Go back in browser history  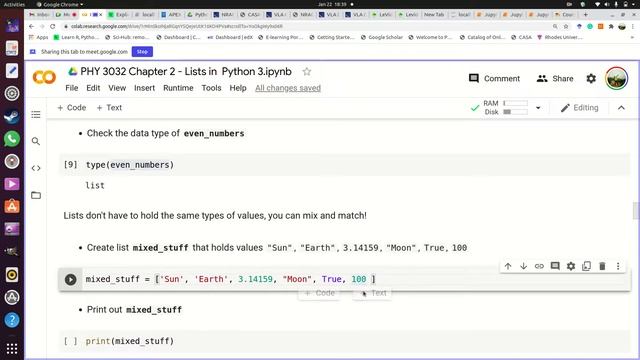click(x=31, y=26)
